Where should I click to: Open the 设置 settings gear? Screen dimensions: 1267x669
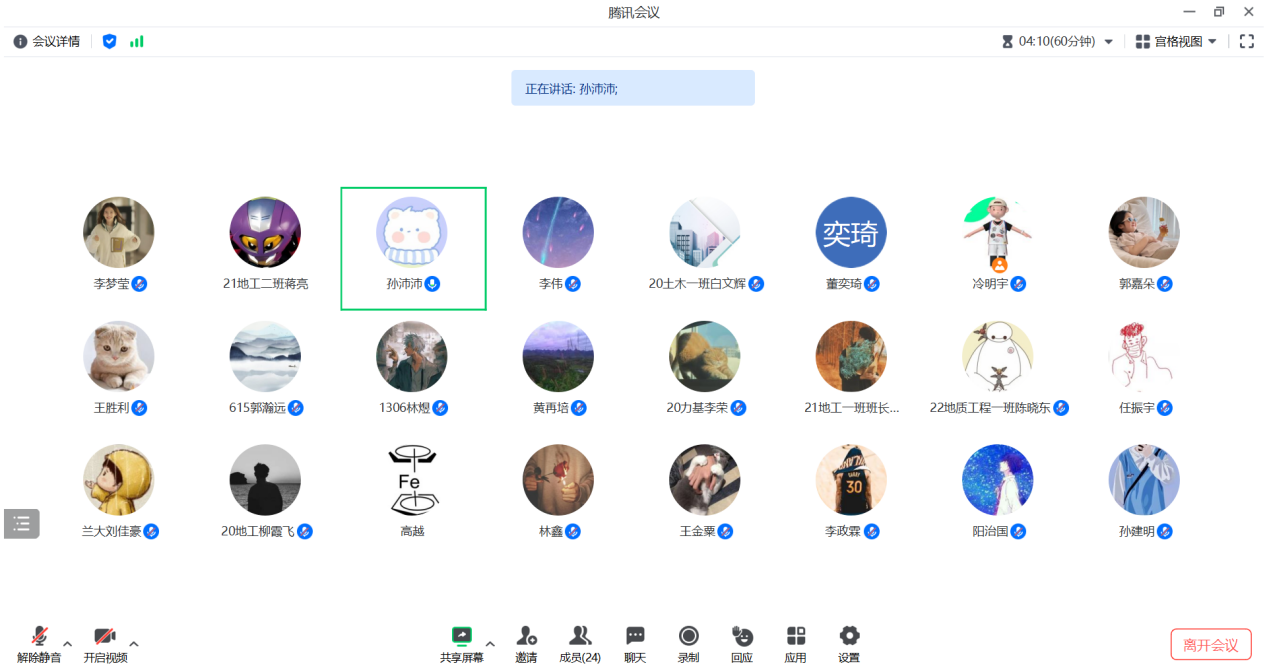(849, 636)
